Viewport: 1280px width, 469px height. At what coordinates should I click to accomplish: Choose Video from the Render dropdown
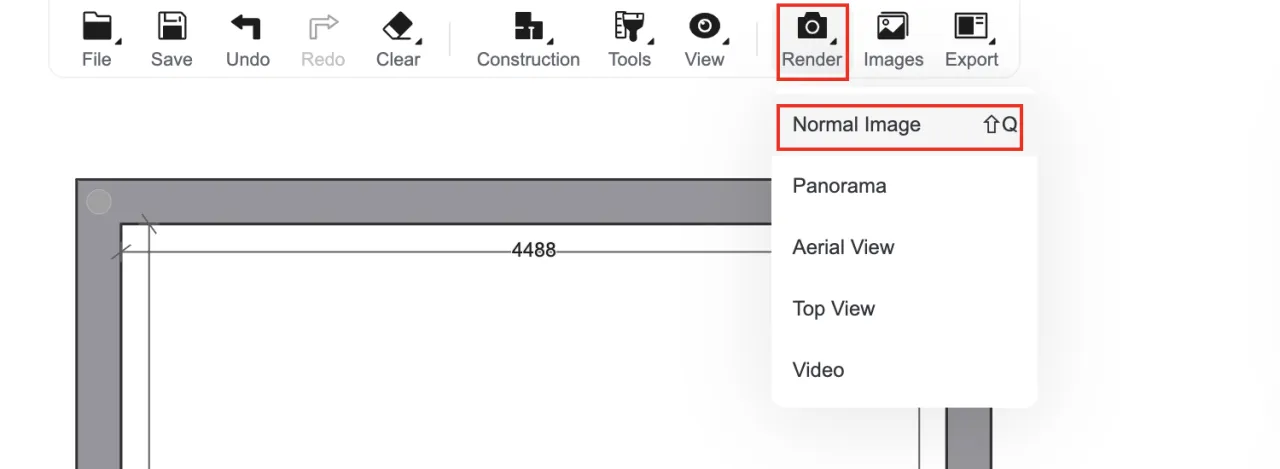click(x=818, y=370)
